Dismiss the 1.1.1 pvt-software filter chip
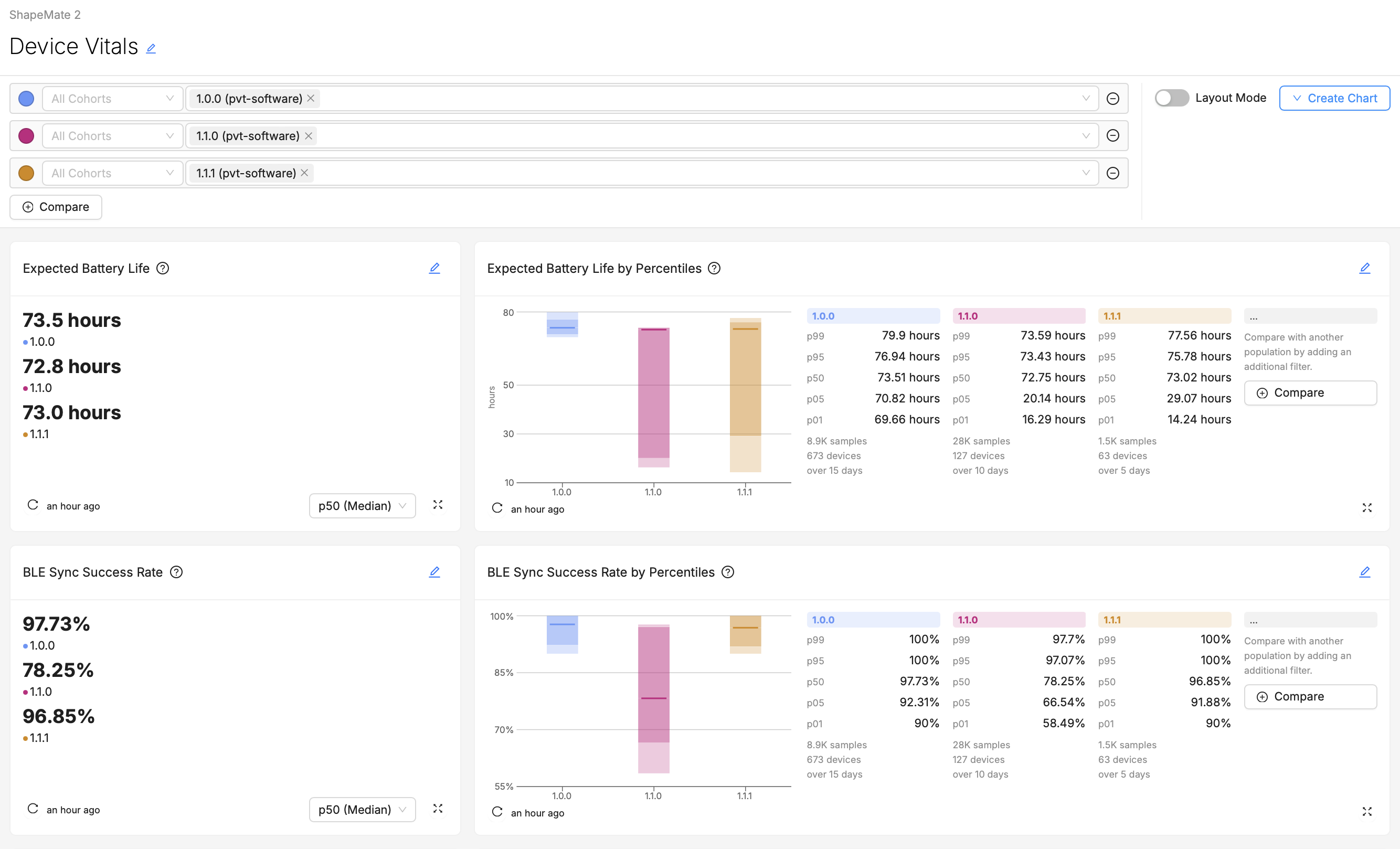Viewport: 1400px width, 849px height. tap(304, 173)
